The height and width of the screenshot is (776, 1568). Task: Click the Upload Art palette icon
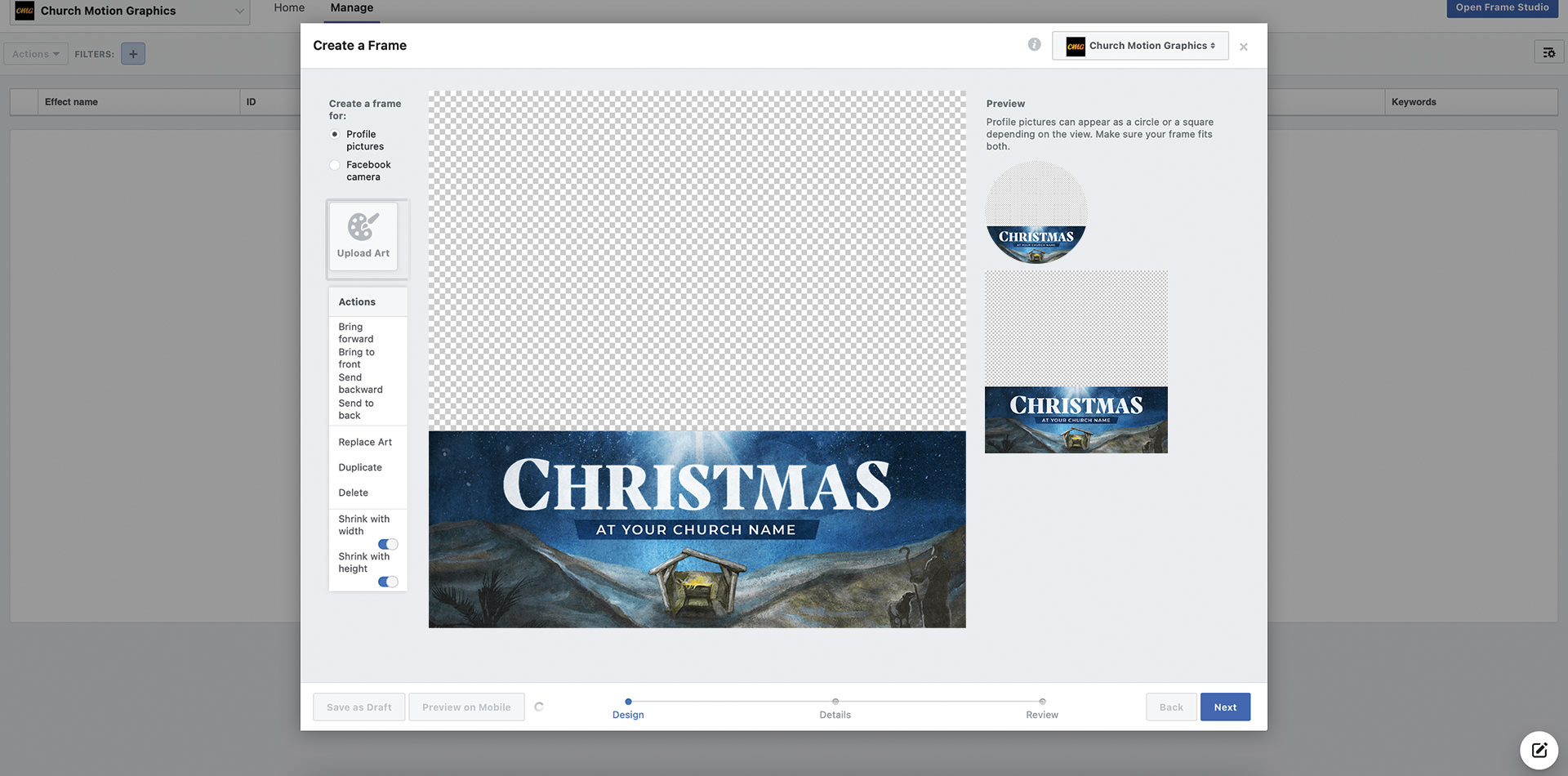(x=363, y=226)
